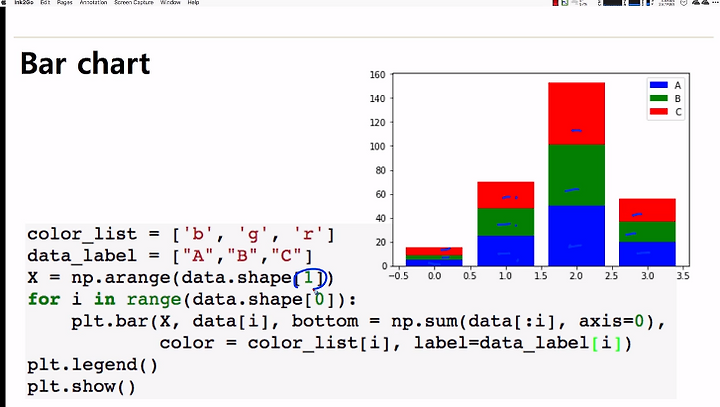Click the y-axis label 40
720x407 pixels.
pyautogui.click(x=380, y=218)
